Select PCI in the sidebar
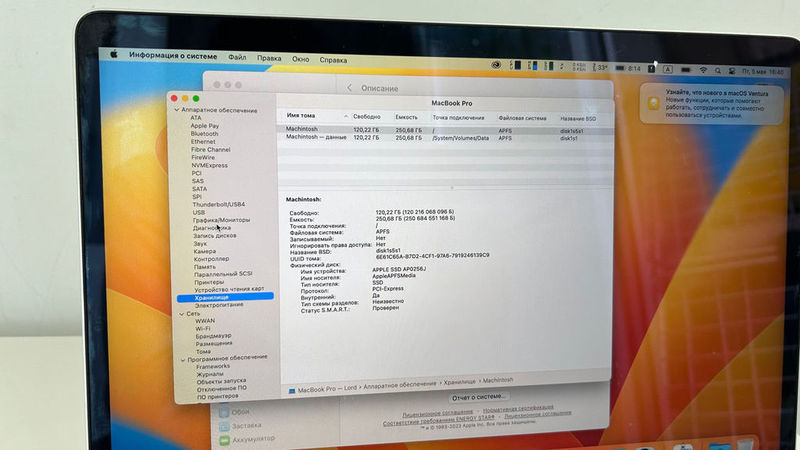The height and width of the screenshot is (450, 800). point(197,173)
